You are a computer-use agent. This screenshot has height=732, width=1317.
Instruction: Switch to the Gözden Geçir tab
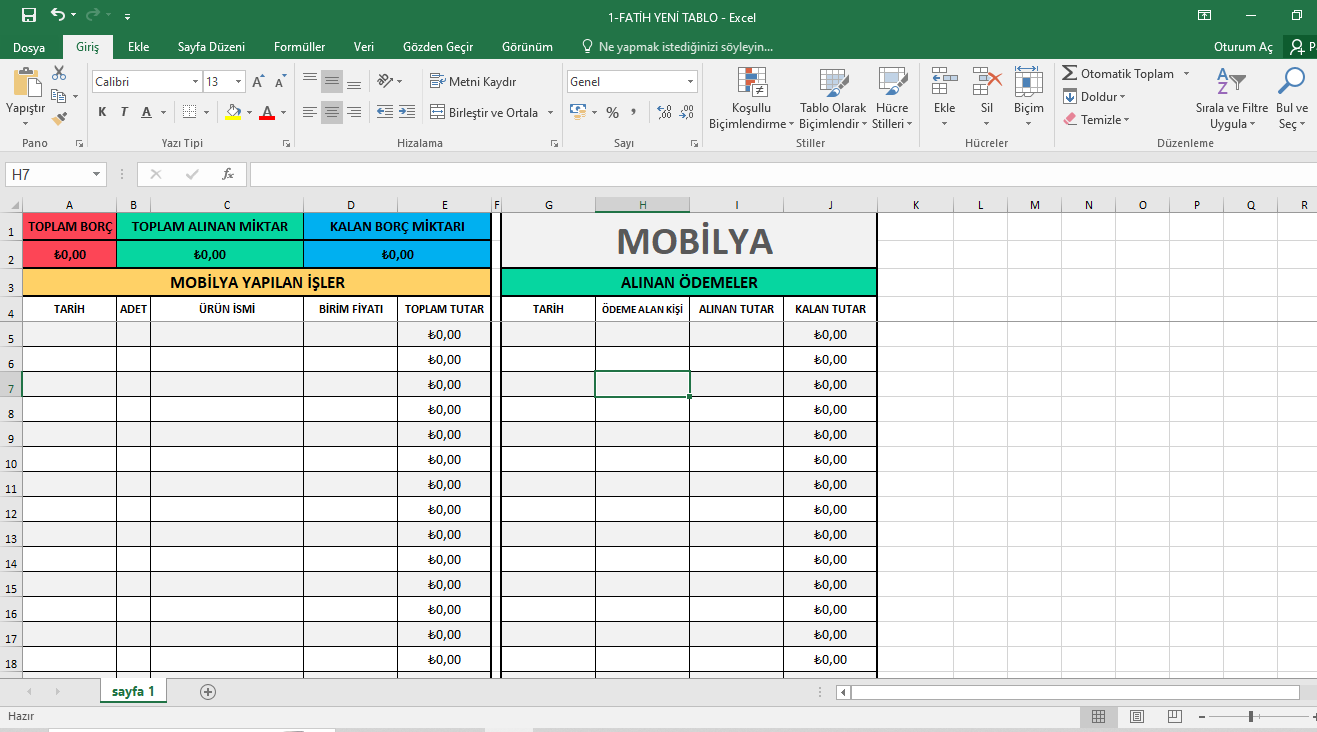[x=438, y=47]
